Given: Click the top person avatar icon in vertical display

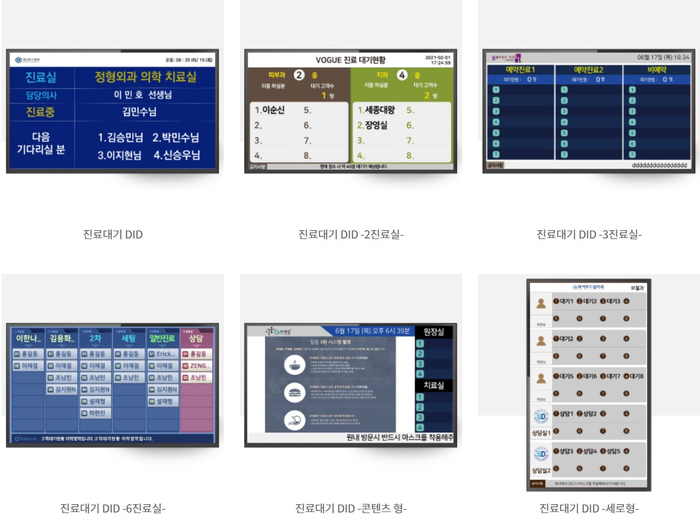Looking at the screenshot, I should click(539, 303).
